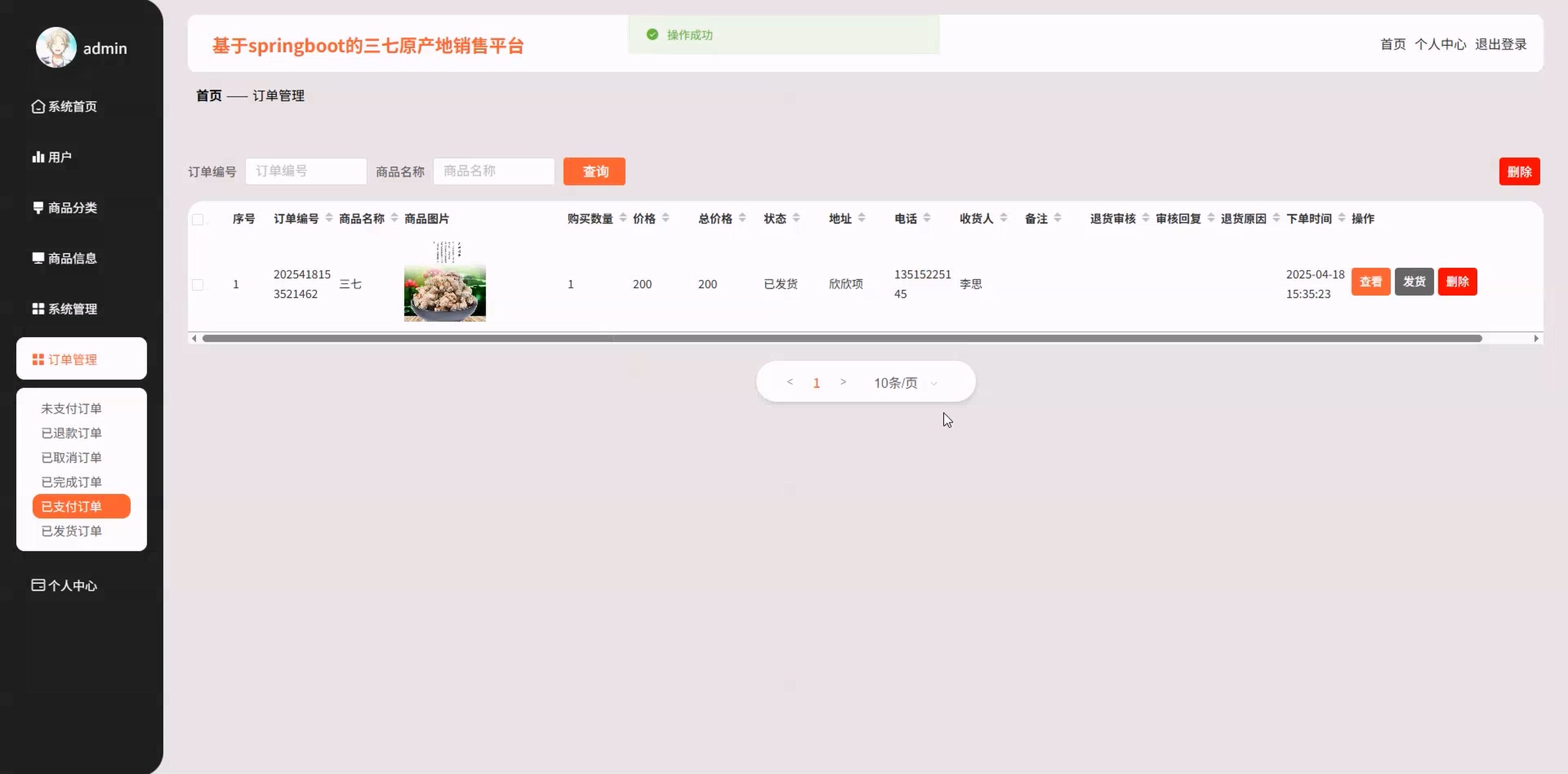Check the checkbox for order row 1
1568x774 pixels.
point(198,285)
